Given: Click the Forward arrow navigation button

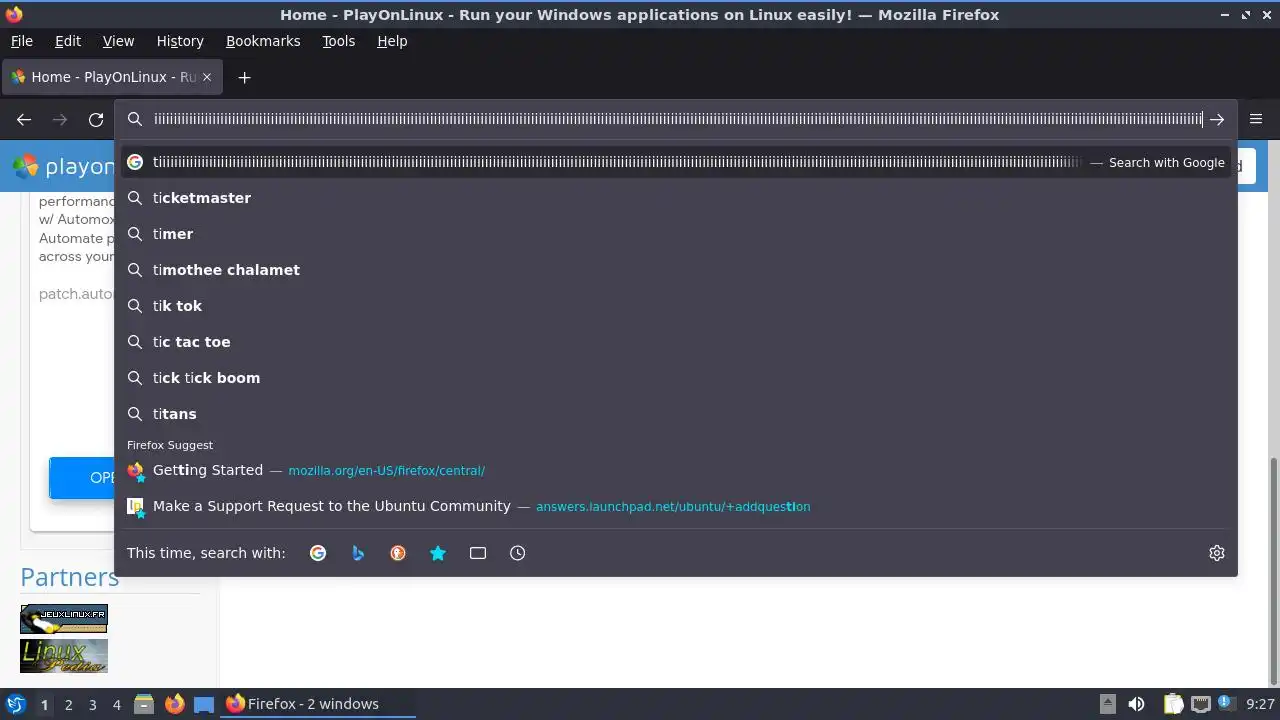Looking at the screenshot, I should (x=60, y=119).
